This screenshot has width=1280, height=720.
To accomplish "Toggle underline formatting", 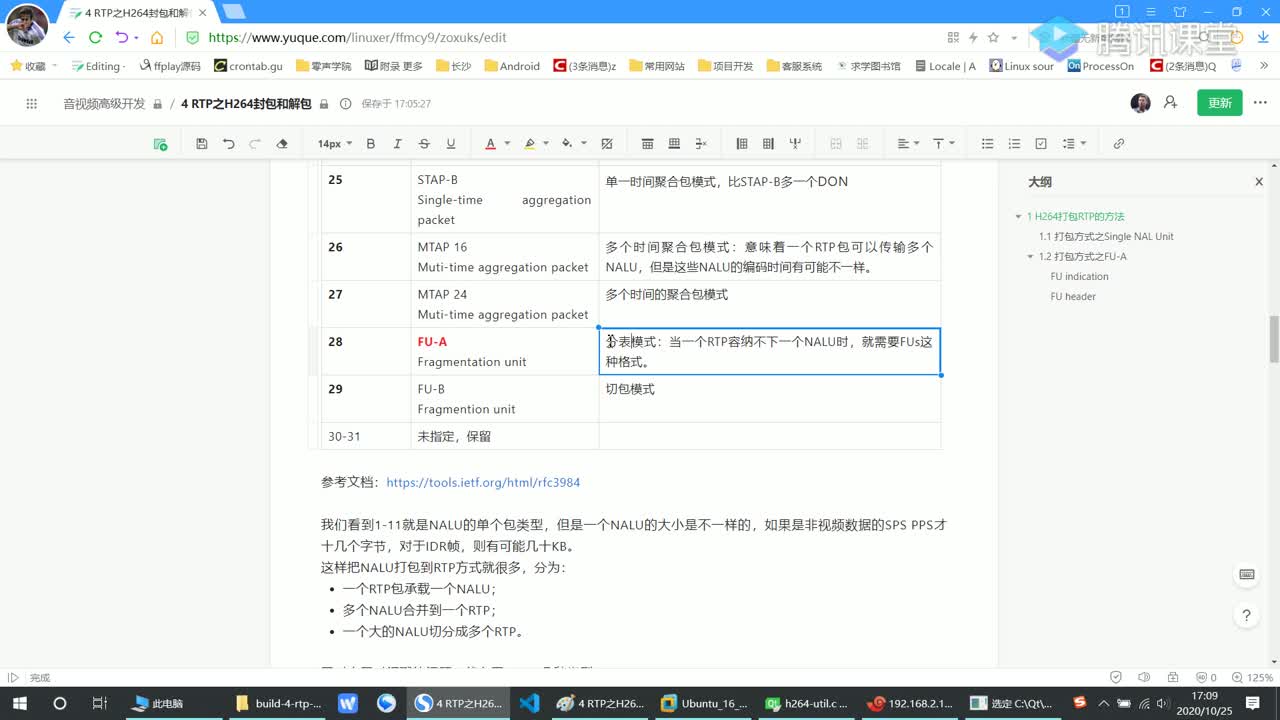I will (x=450, y=144).
